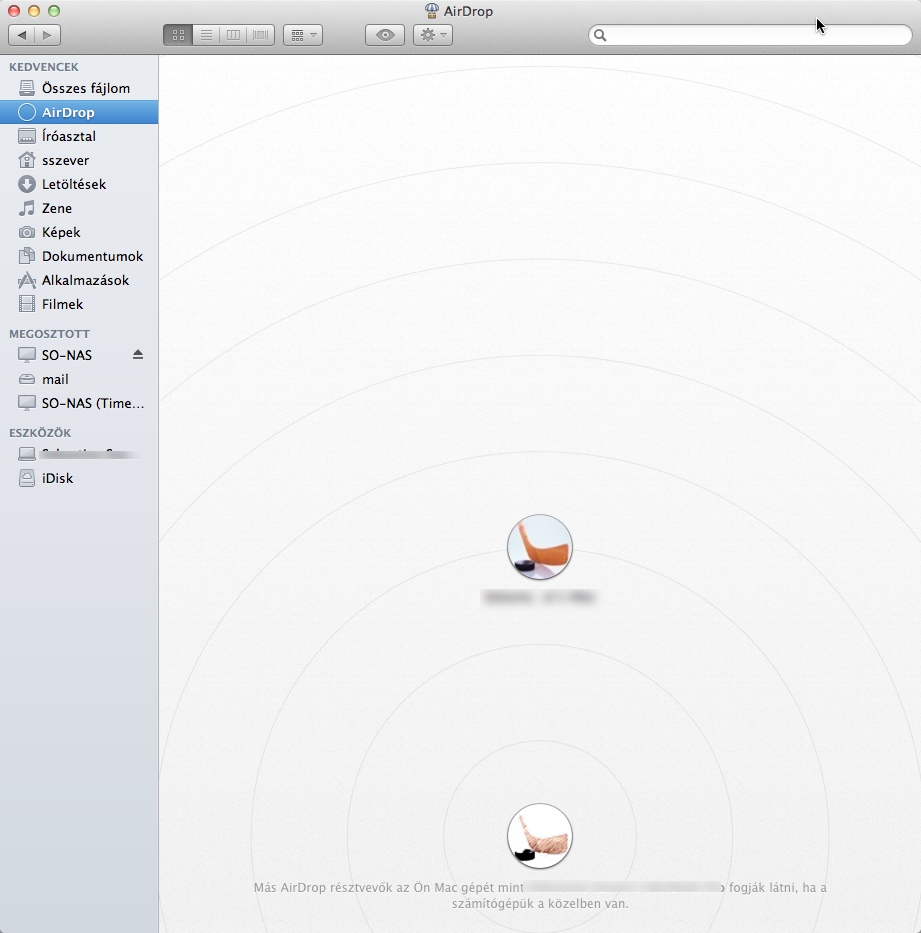Open the Filmek folder
This screenshot has height=933, width=921.
(x=79, y=304)
